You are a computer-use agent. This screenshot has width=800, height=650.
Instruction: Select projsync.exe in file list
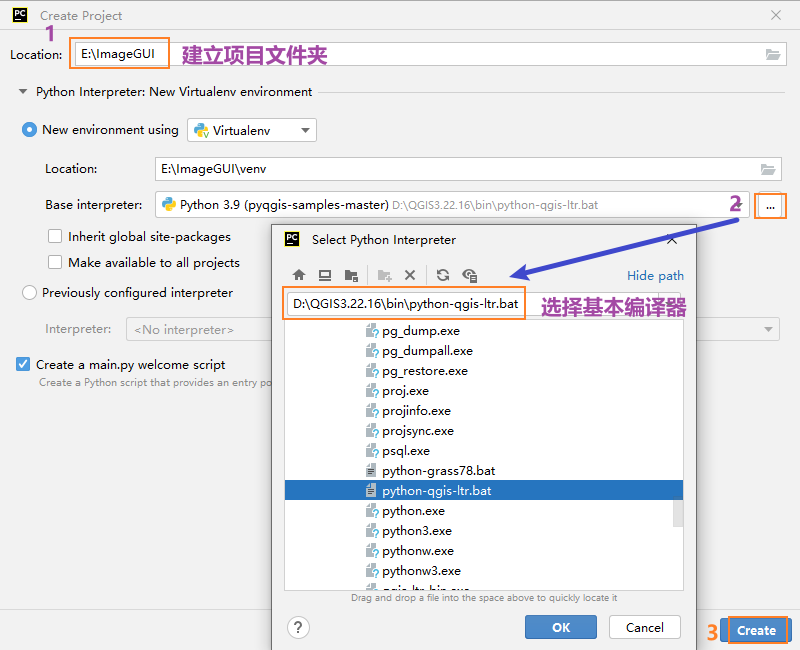484,431
